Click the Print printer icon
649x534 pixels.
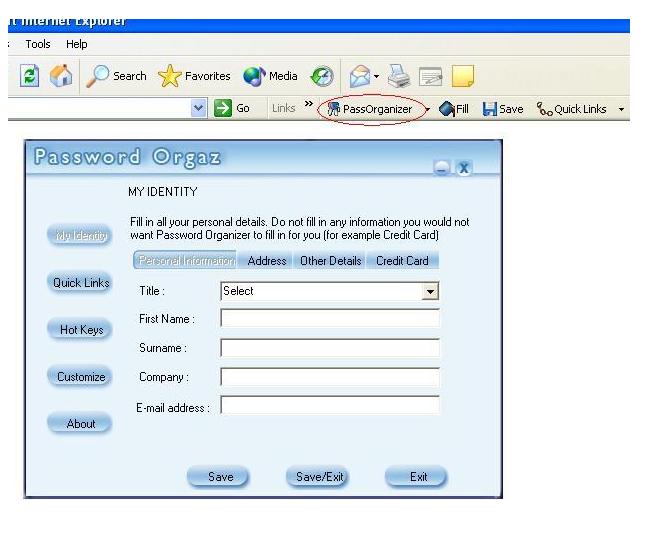(399, 76)
